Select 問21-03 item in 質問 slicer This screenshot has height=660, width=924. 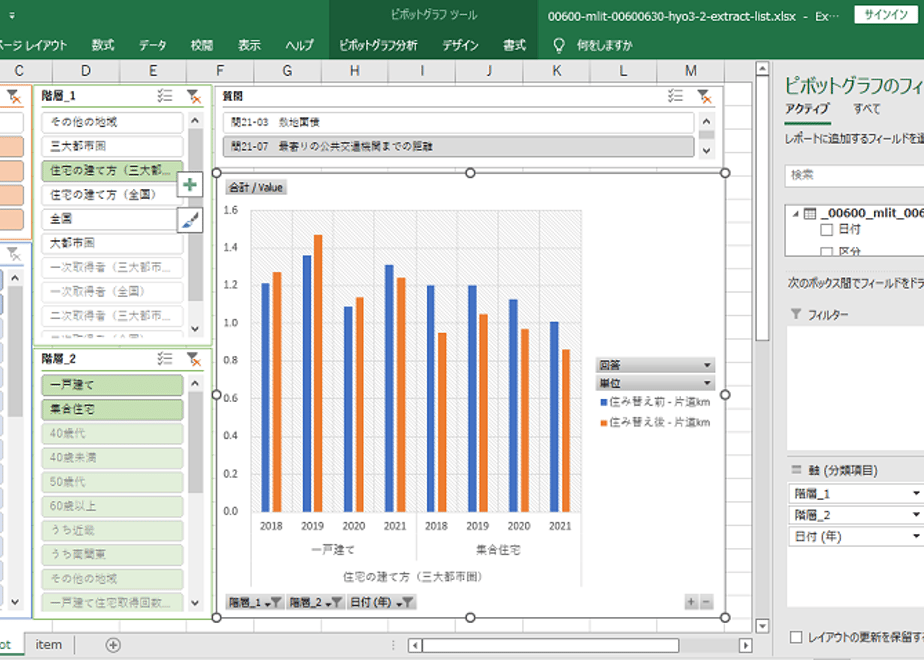tap(458, 122)
